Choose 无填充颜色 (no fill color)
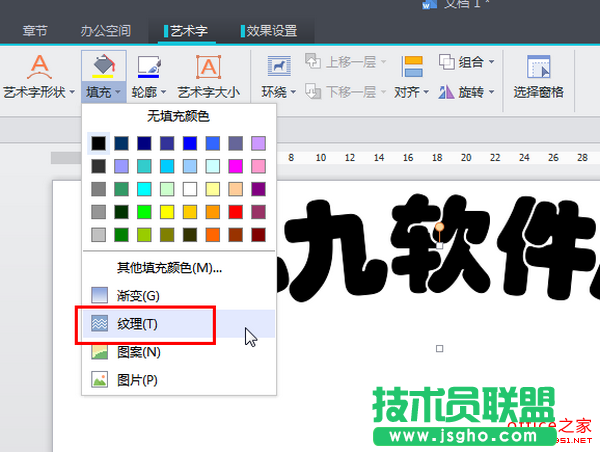Image resolution: width=600 pixels, height=452 pixels. [x=178, y=116]
